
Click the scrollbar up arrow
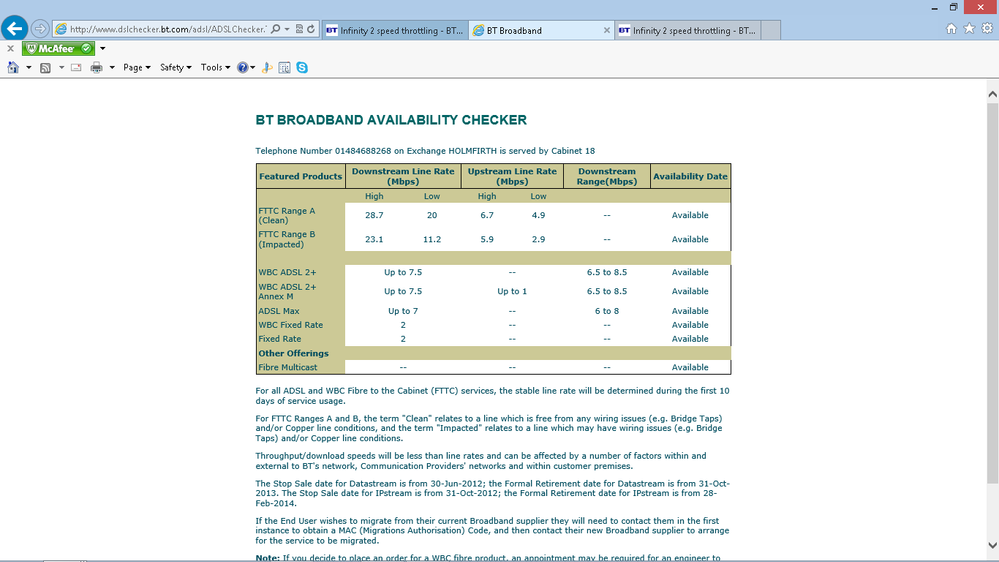click(993, 94)
